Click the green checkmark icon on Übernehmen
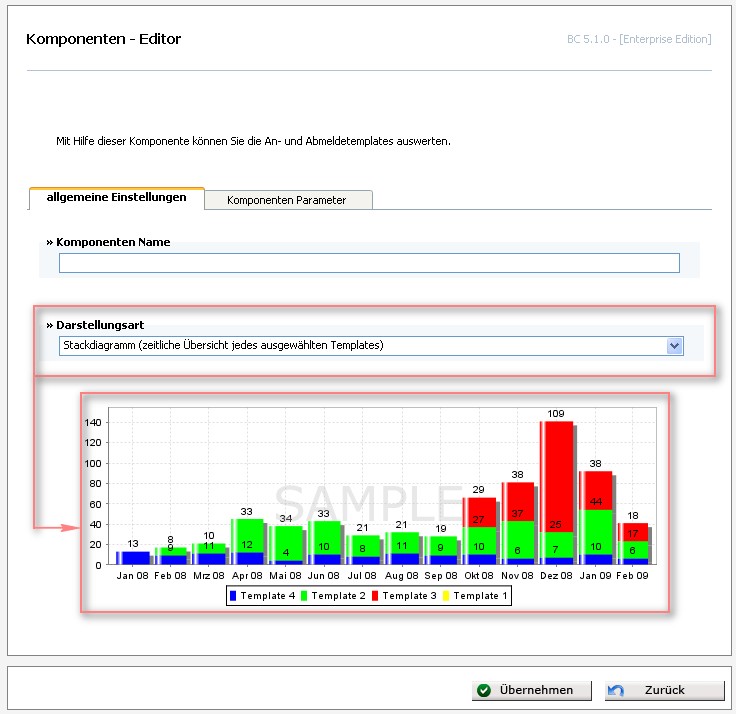Image resolution: width=736 pixels, height=714 pixels. [483, 690]
